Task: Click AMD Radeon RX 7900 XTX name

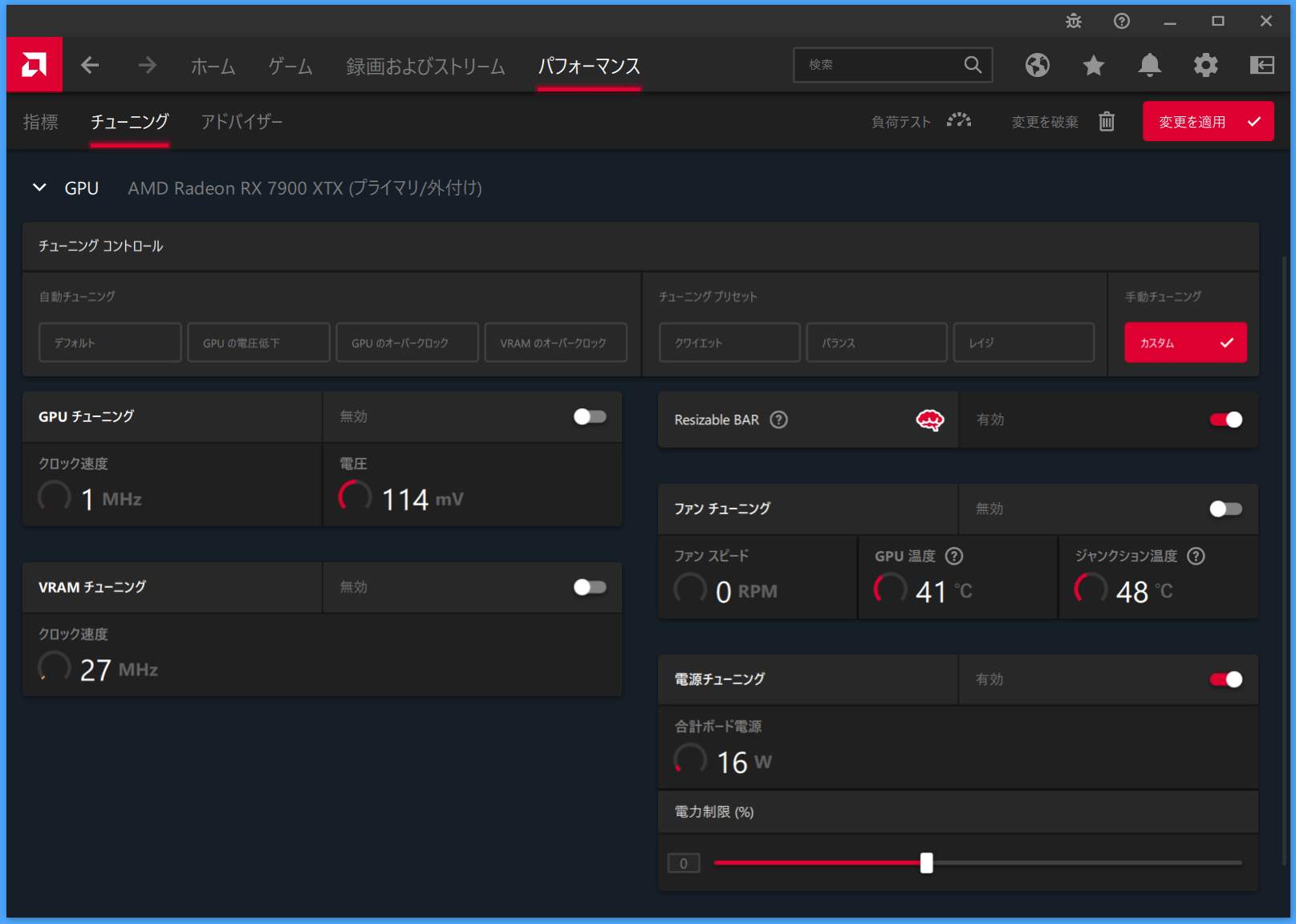Action: [305, 188]
